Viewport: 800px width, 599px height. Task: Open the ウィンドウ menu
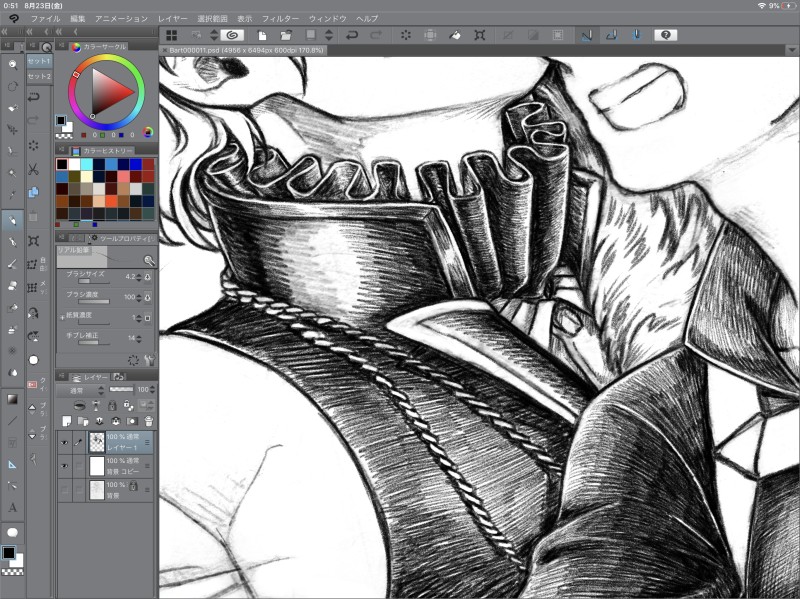[x=328, y=19]
